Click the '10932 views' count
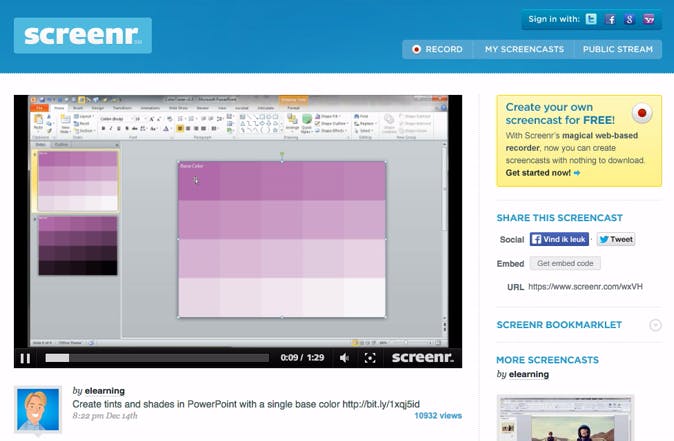The width and height of the screenshot is (674, 441). (x=438, y=416)
